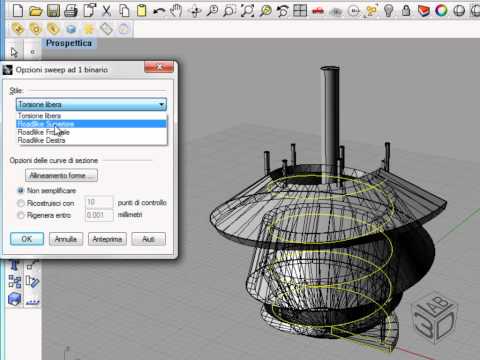Activate the Pan hand tool
This screenshot has height=360, width=480.
(176, 11)
